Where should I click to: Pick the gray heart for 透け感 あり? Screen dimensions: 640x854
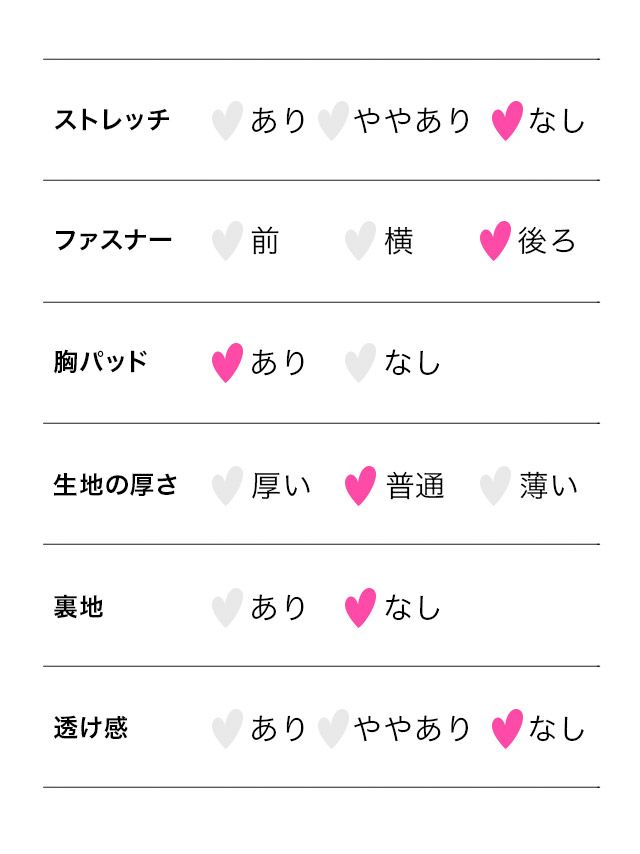point(227,729)
